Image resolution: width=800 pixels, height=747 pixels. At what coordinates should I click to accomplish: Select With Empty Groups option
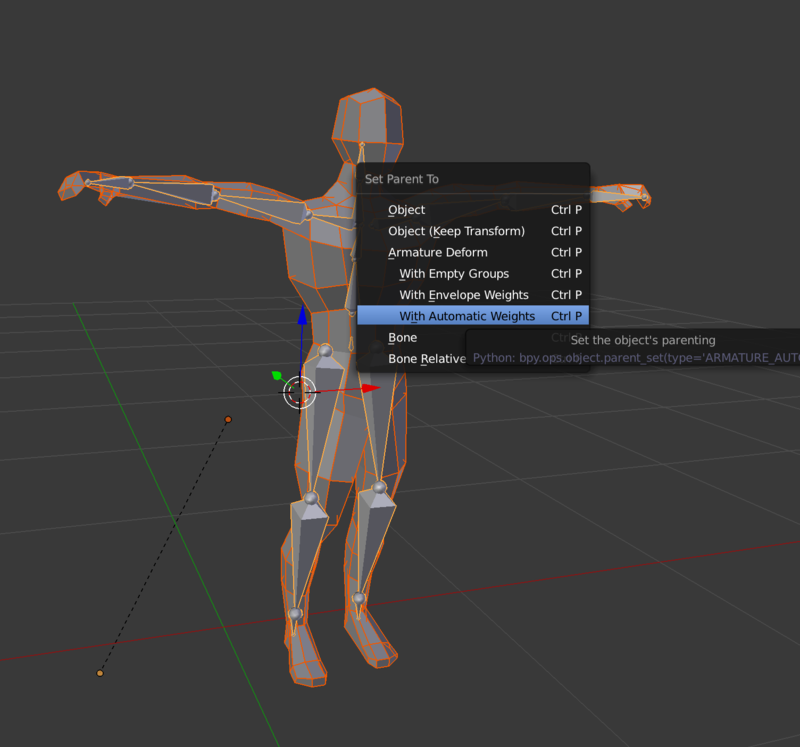coord(472,274)
